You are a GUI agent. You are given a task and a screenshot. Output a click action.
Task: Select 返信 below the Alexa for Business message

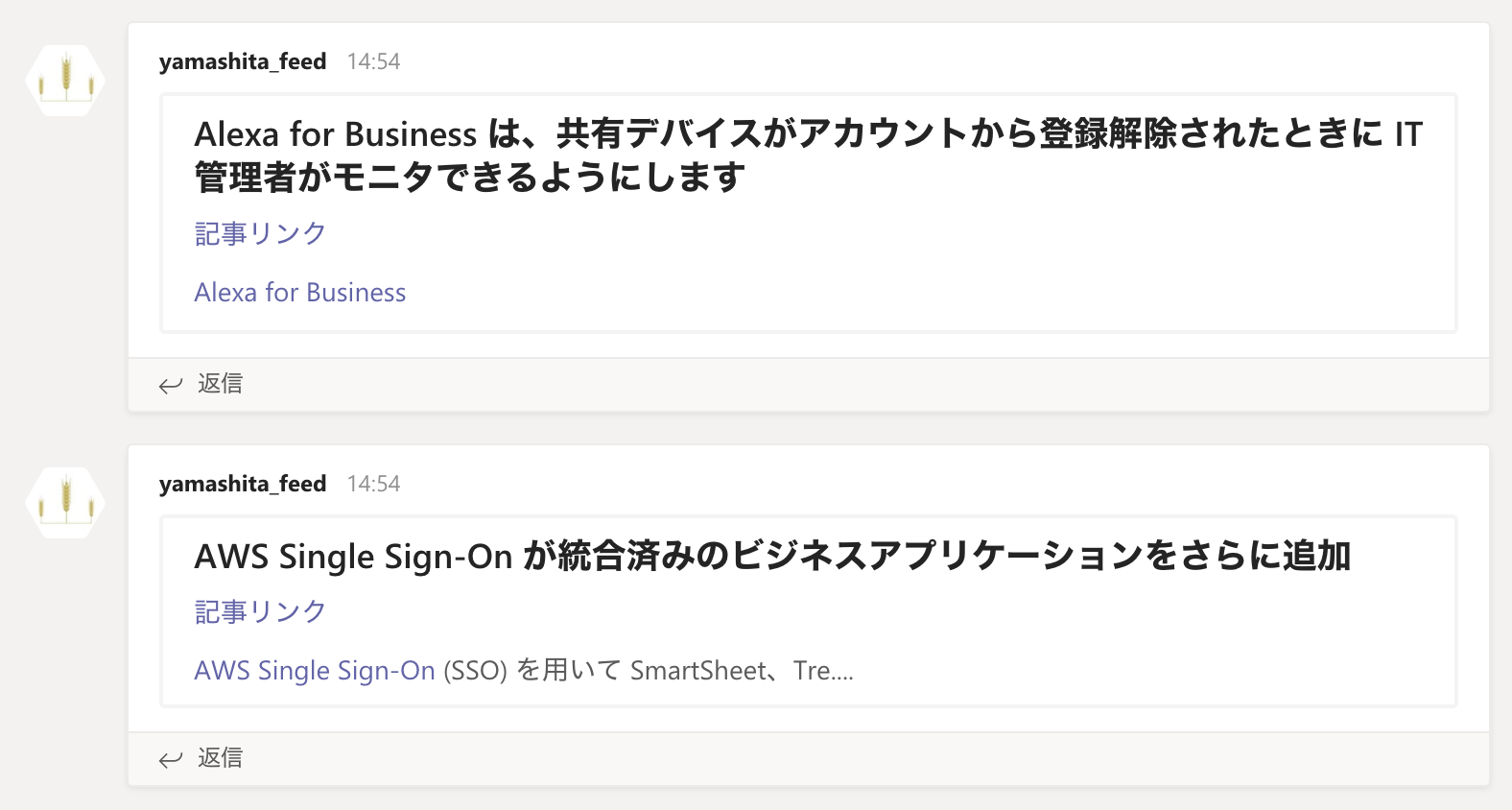click(220, 384)
